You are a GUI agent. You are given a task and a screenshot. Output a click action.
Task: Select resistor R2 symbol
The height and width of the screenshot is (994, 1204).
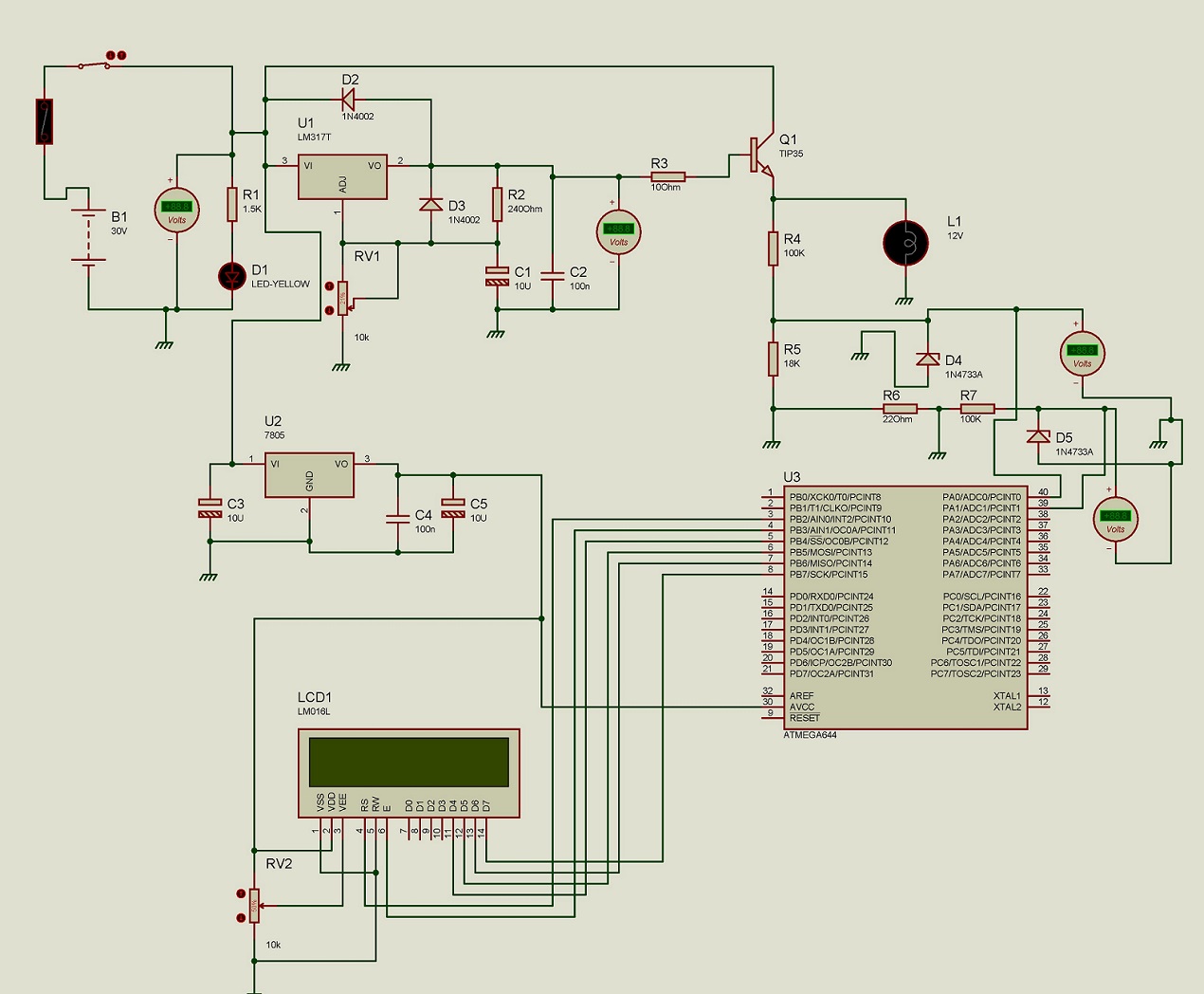[498, 204]
